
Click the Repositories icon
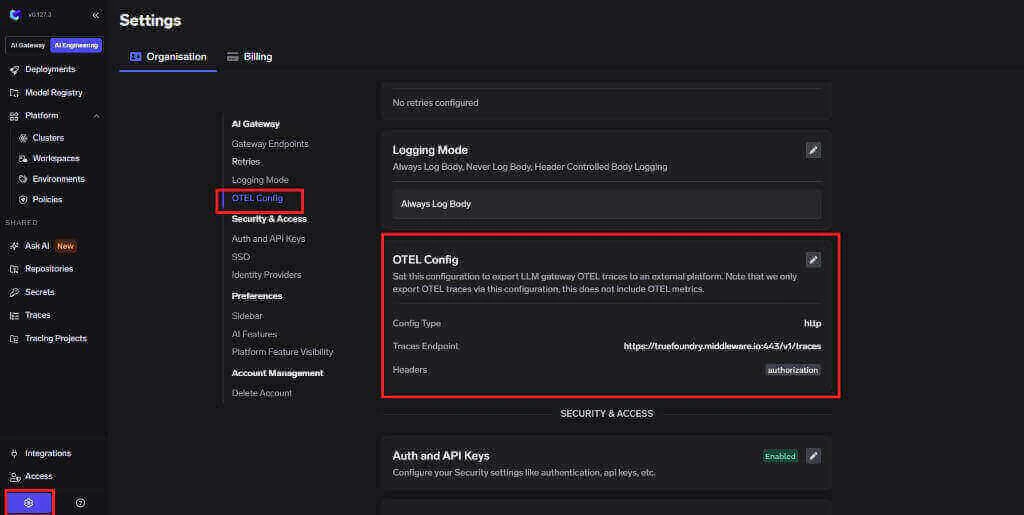(14, 269)
